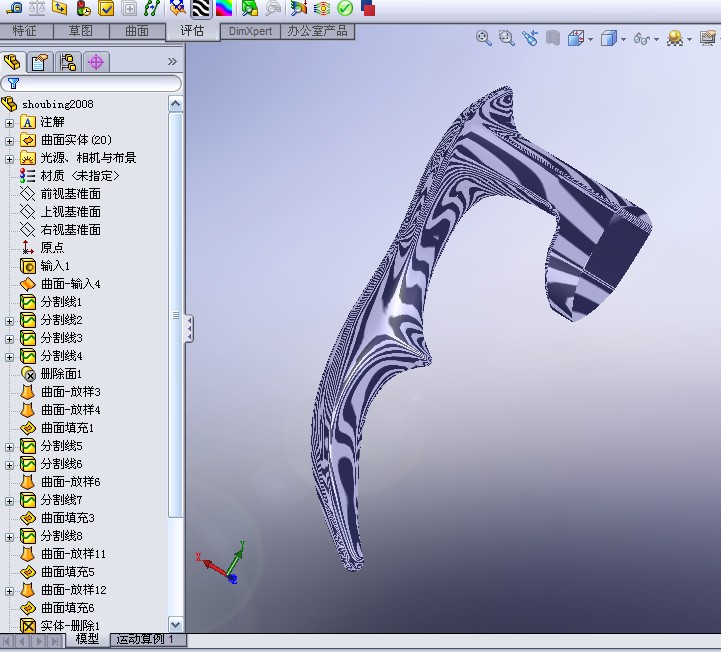Open the ConfigurationManager tab
The image size is (721, 652).
coord(68,62)
